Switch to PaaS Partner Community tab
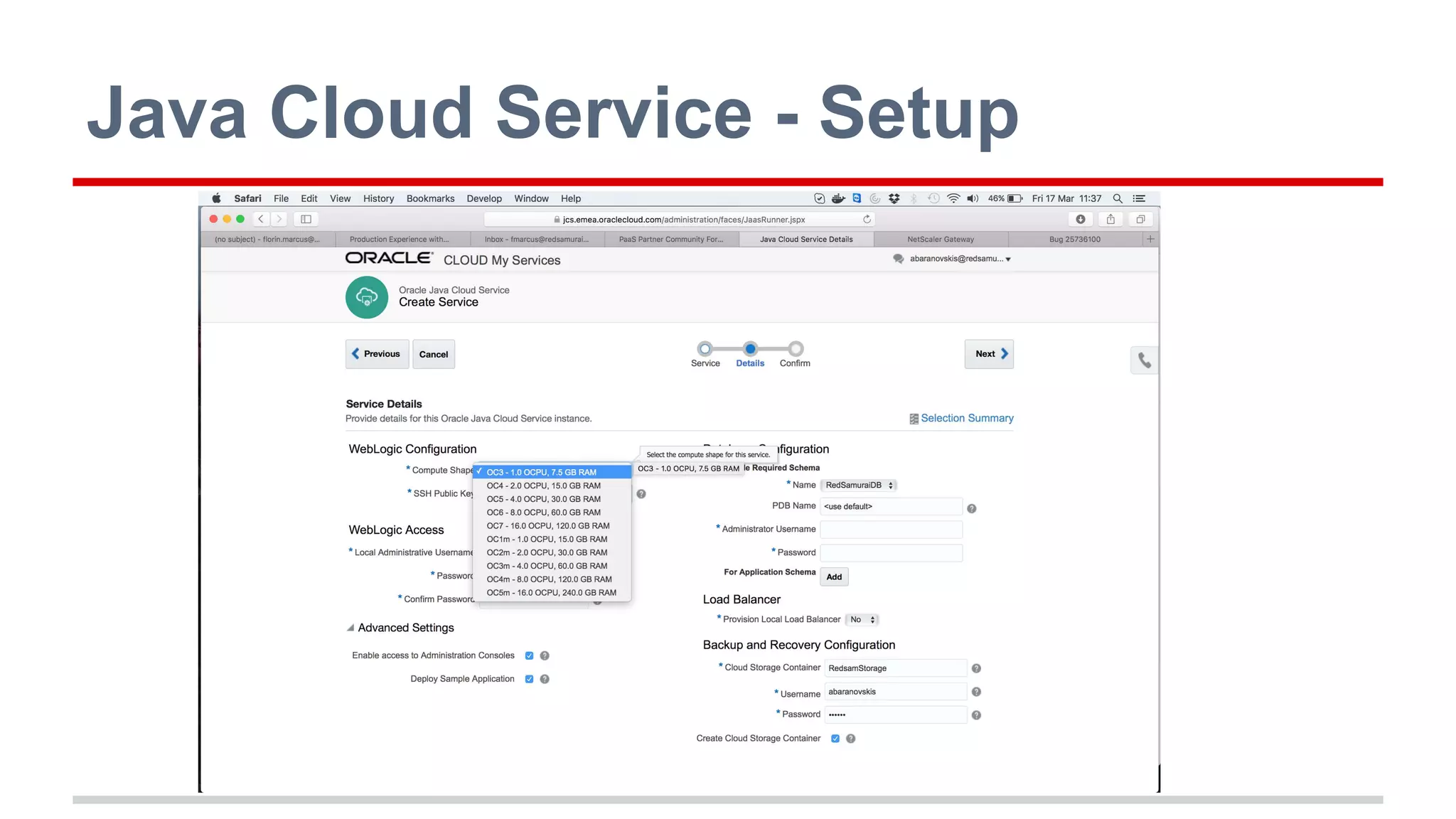The width and height of the screenshot is (1456, 819). coord(671,239)
